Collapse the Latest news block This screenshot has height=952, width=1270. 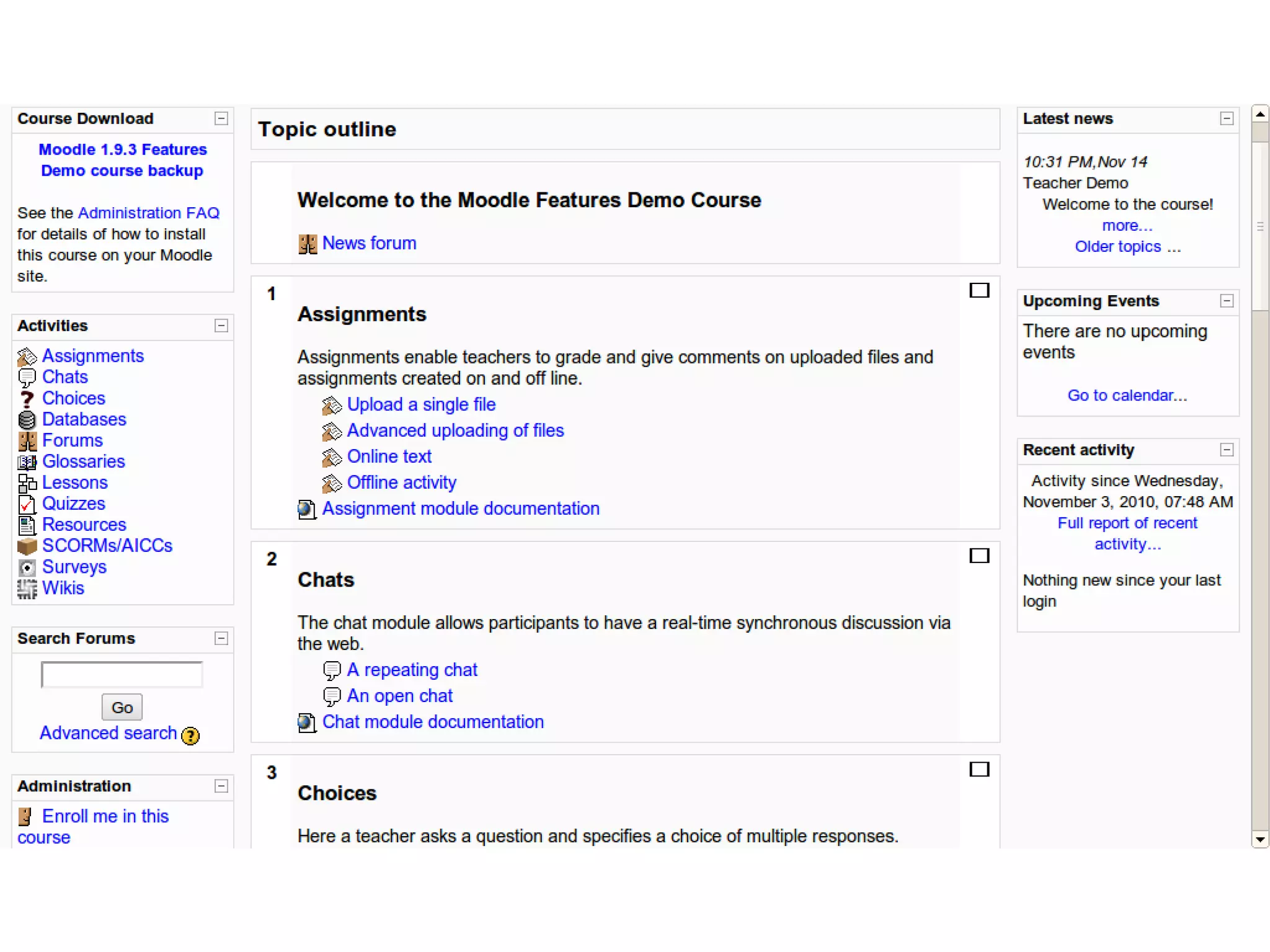tap(1226, 118)
